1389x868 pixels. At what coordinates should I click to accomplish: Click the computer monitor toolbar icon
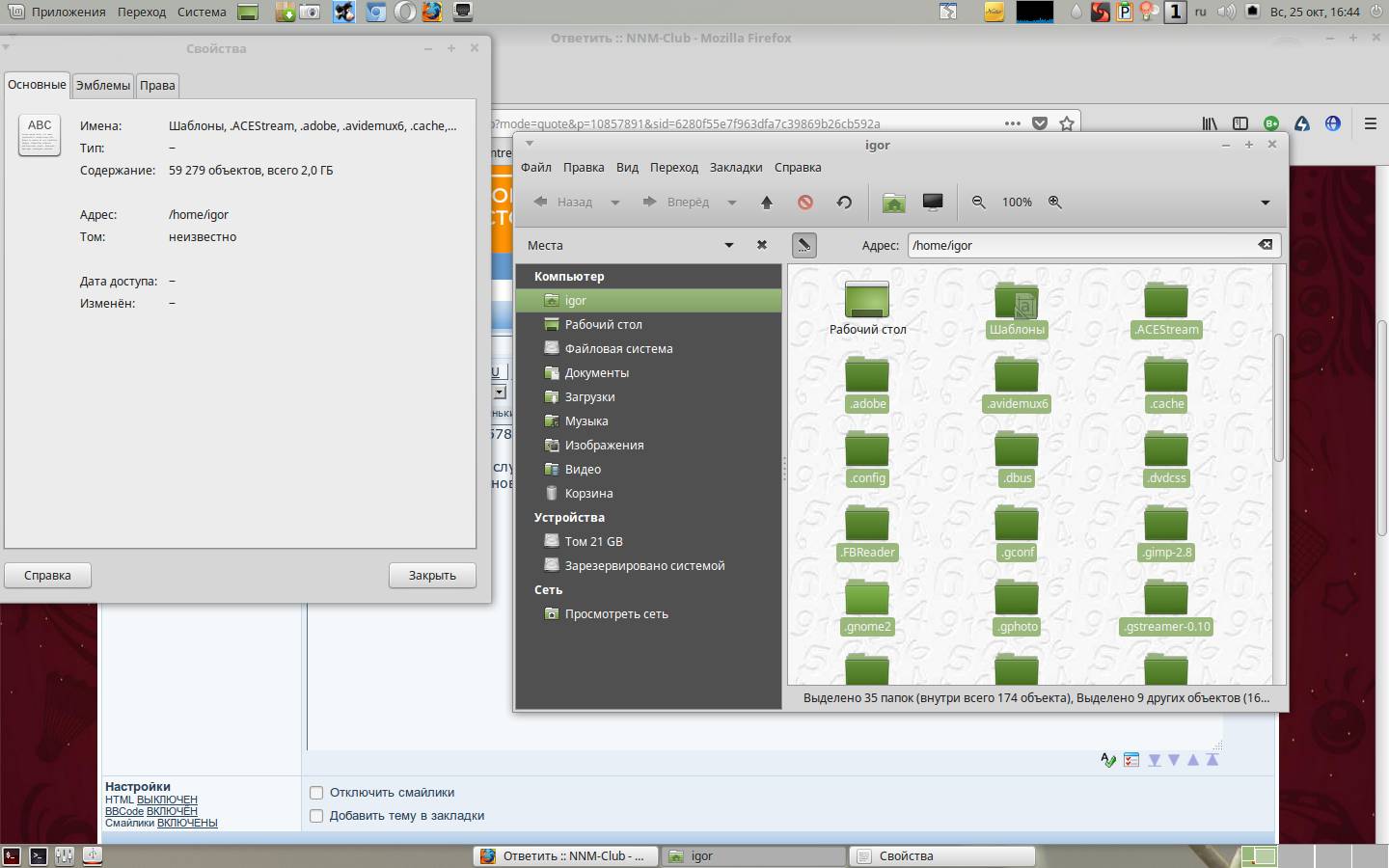click(933, 203)
